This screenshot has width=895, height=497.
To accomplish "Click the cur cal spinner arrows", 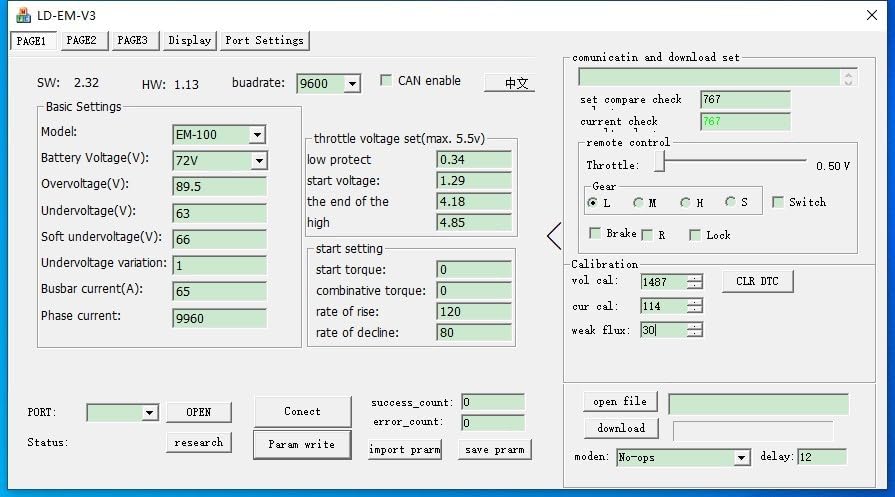I will 695,306.
